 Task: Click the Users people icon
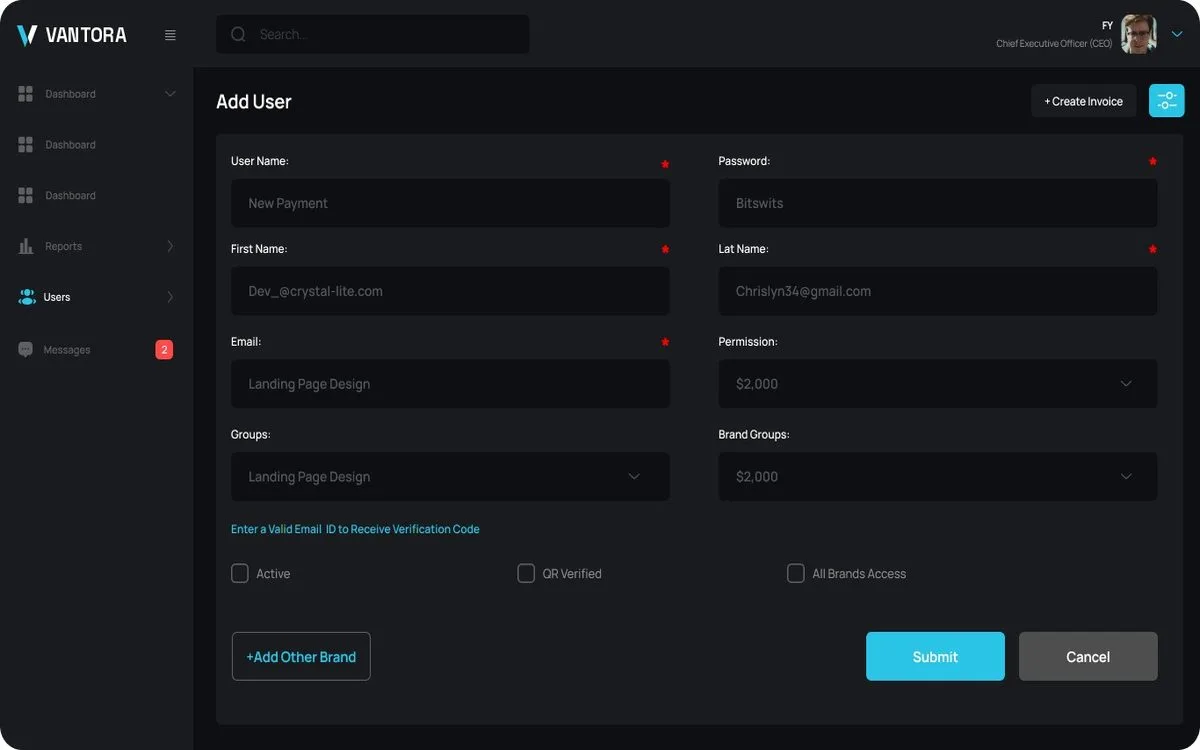click(x=27, y=297)
